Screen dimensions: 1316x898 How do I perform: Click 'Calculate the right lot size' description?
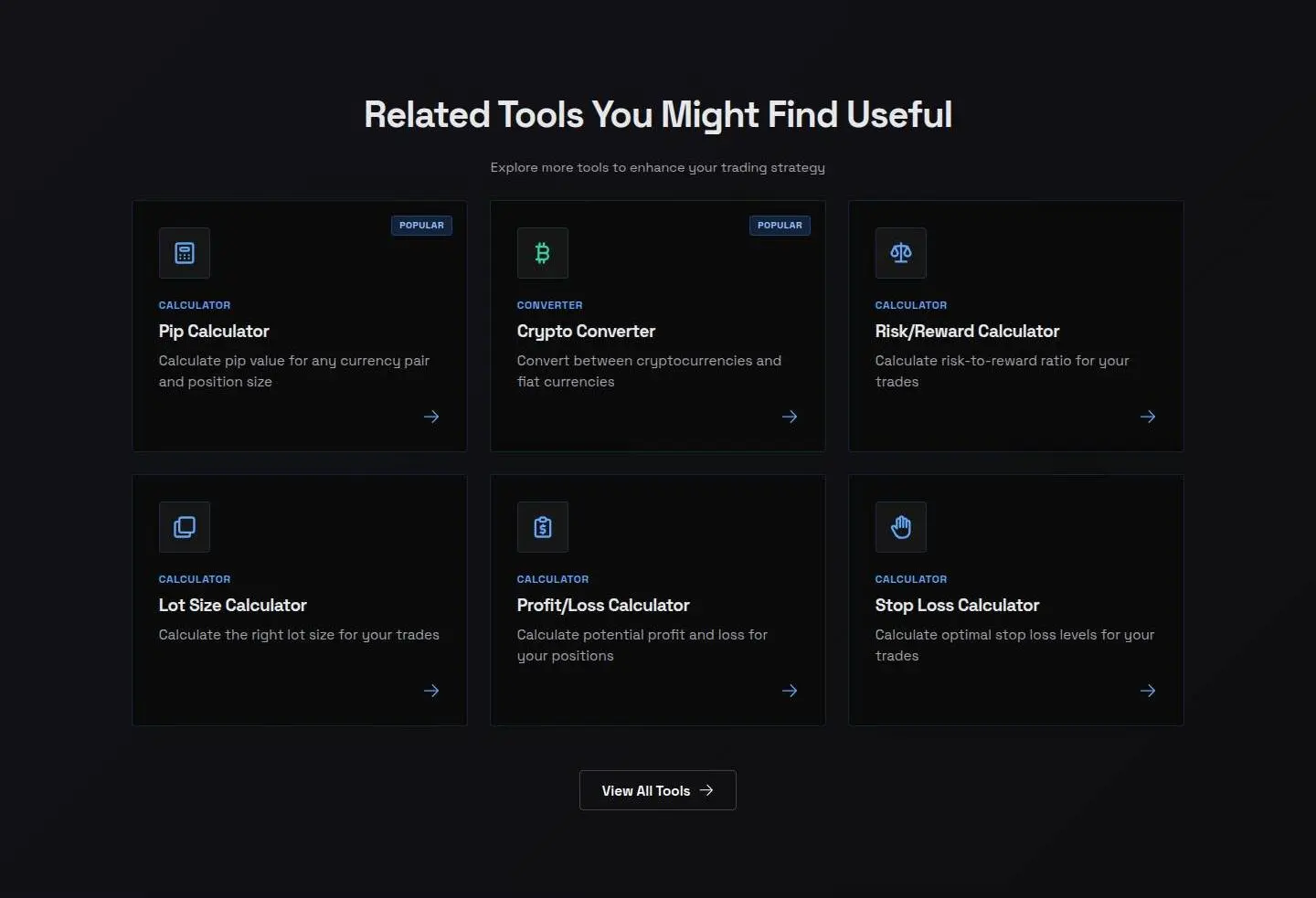[299, 635]
